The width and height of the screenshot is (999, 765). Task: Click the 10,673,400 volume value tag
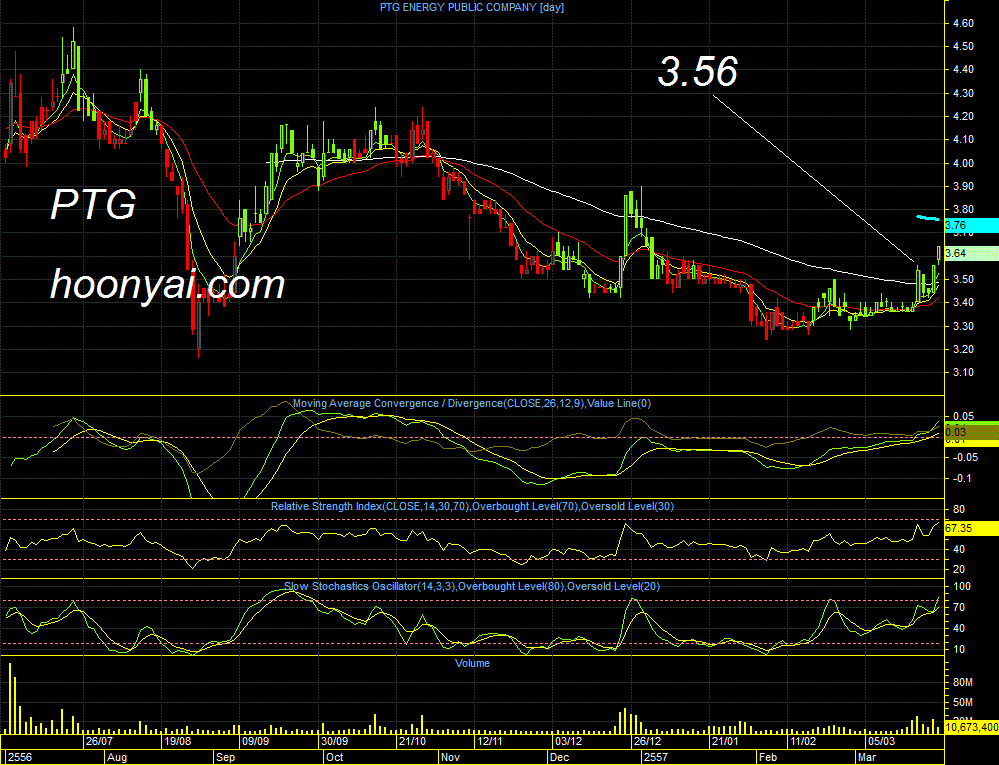pyautogui.click(x=971, y=727)
